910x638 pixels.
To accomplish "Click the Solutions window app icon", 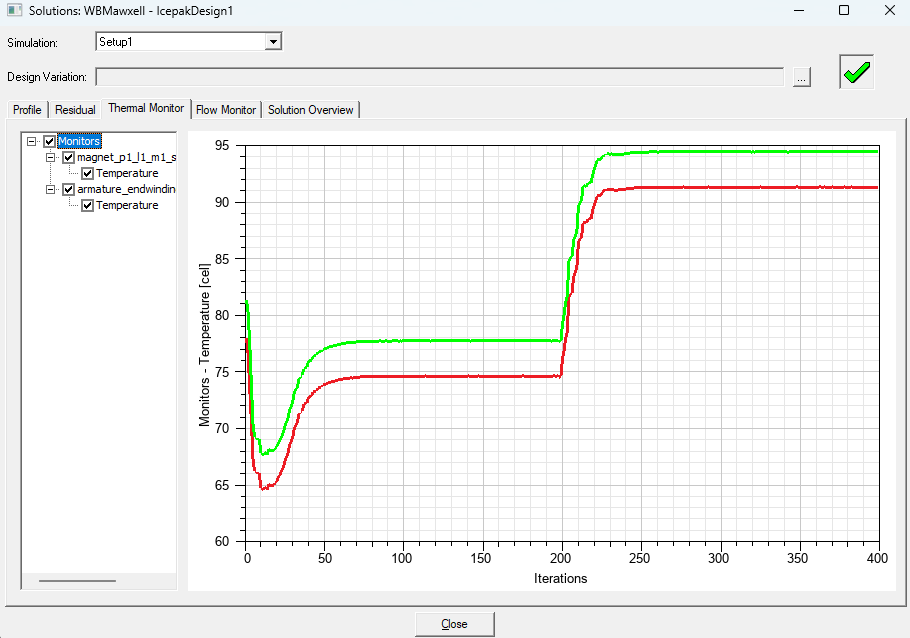I will coord(14,10).
